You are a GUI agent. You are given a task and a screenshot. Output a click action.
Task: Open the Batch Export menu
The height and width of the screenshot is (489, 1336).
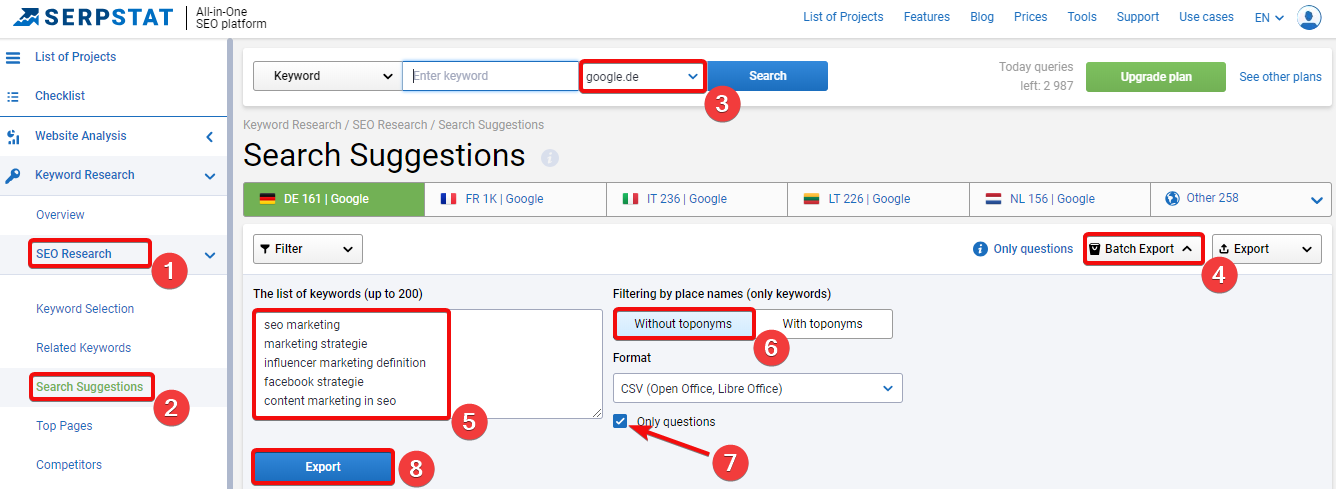pyautogui.click(x=1144, y=249)
